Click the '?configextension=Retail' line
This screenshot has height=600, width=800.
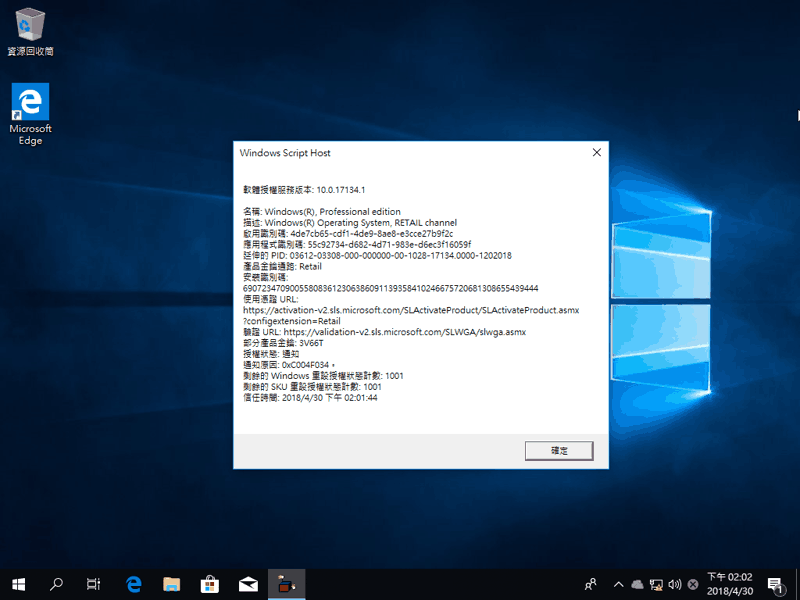tap(291, 321)
